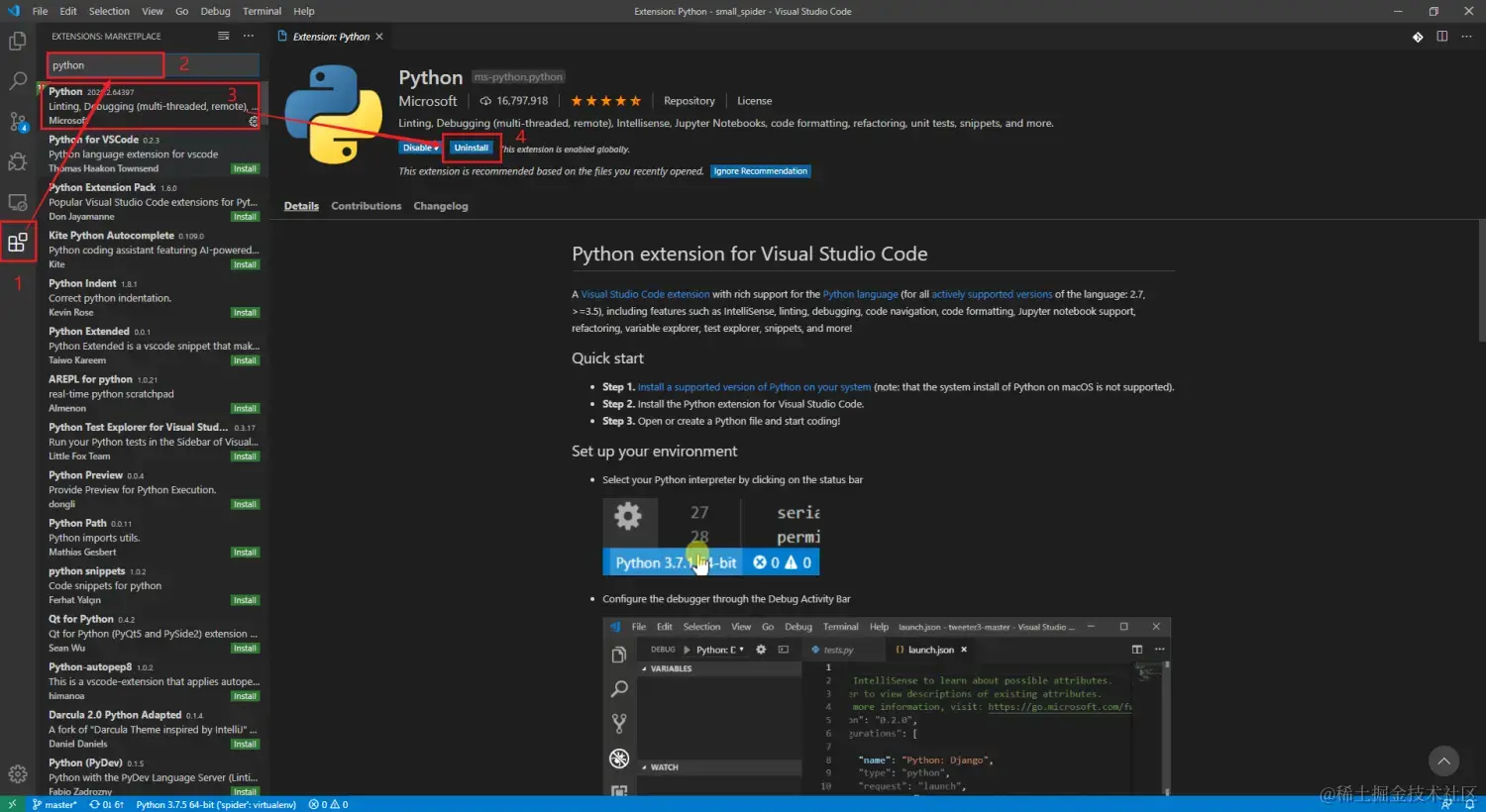Screen dimensions: 1486x812
Task: Open the Edit menu
Action: point(68,11)
